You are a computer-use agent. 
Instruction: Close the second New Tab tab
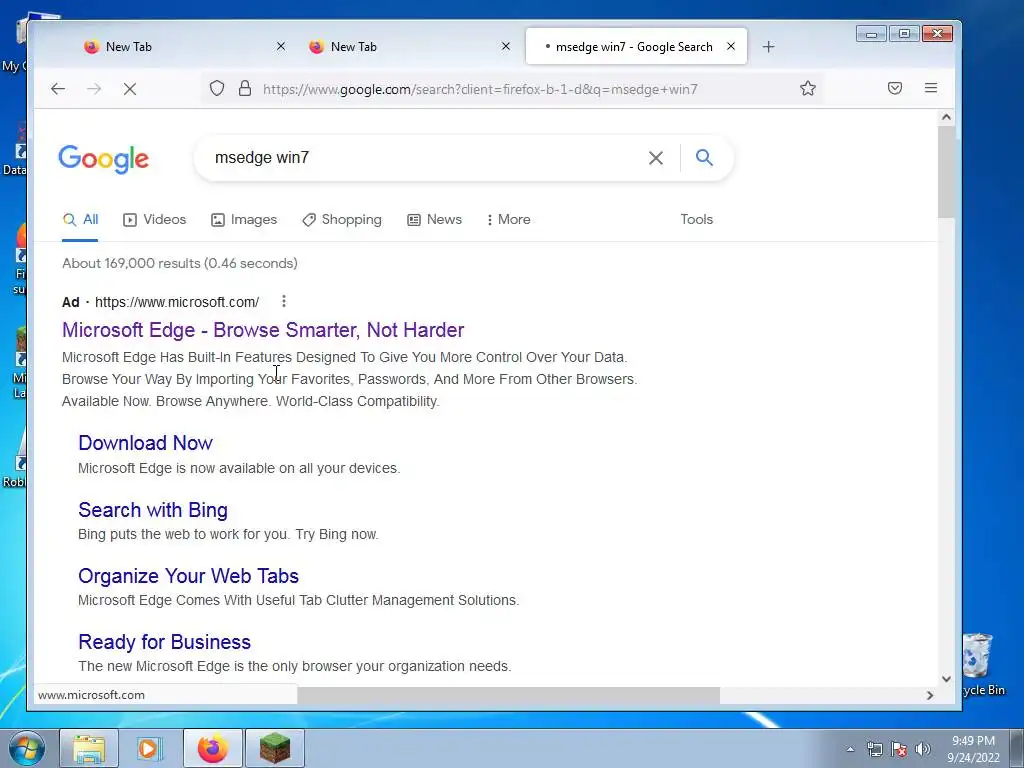tap(505, 46)
